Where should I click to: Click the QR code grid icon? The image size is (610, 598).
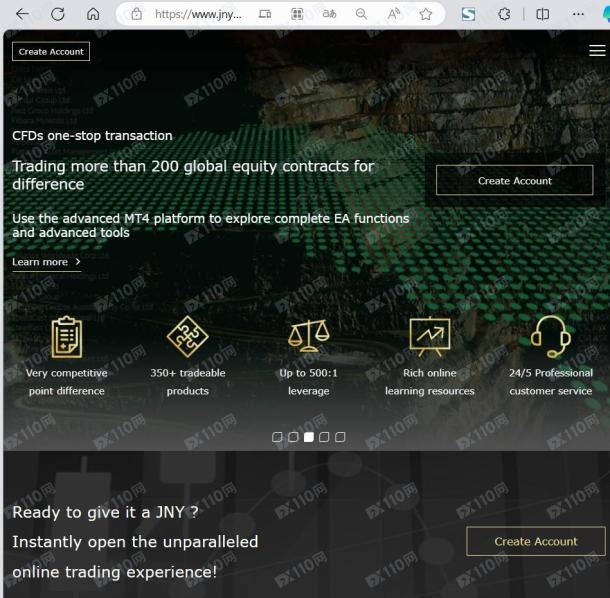(297, 14)
